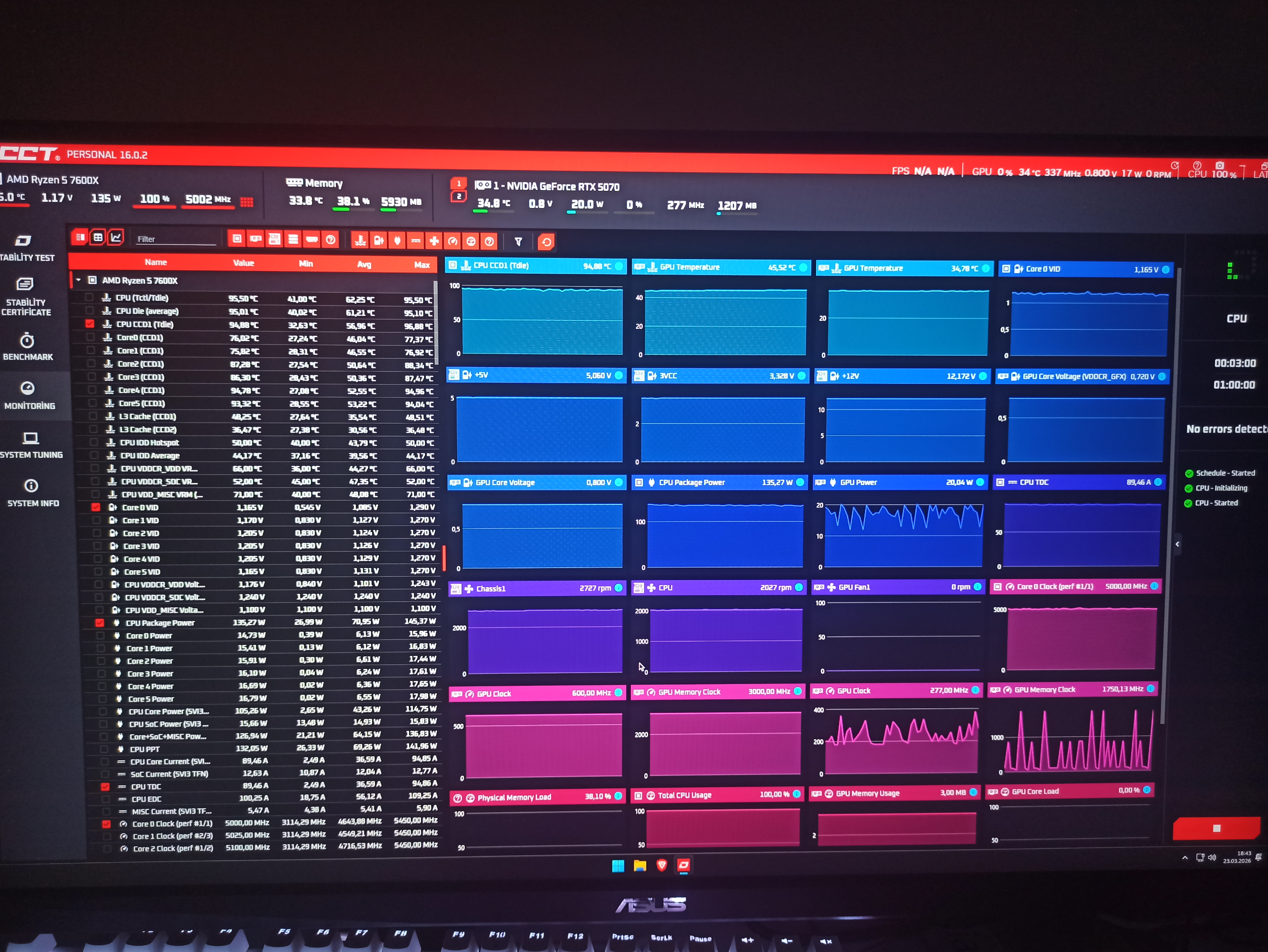Toggle the power plug sensor filter icon
Screen dimensions: 1268x952
coord(397,241)
